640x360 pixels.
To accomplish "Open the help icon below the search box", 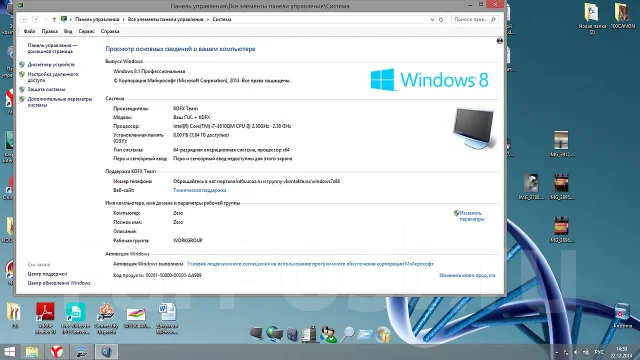I will (499, 41).
